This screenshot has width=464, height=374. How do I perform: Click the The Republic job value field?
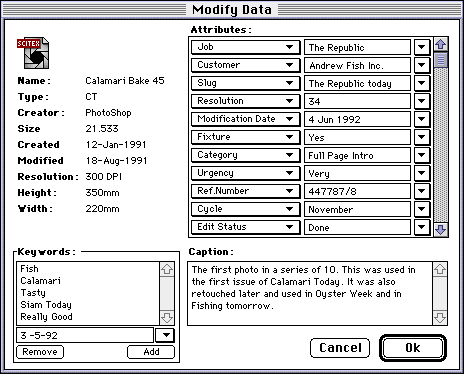point(357,47)
